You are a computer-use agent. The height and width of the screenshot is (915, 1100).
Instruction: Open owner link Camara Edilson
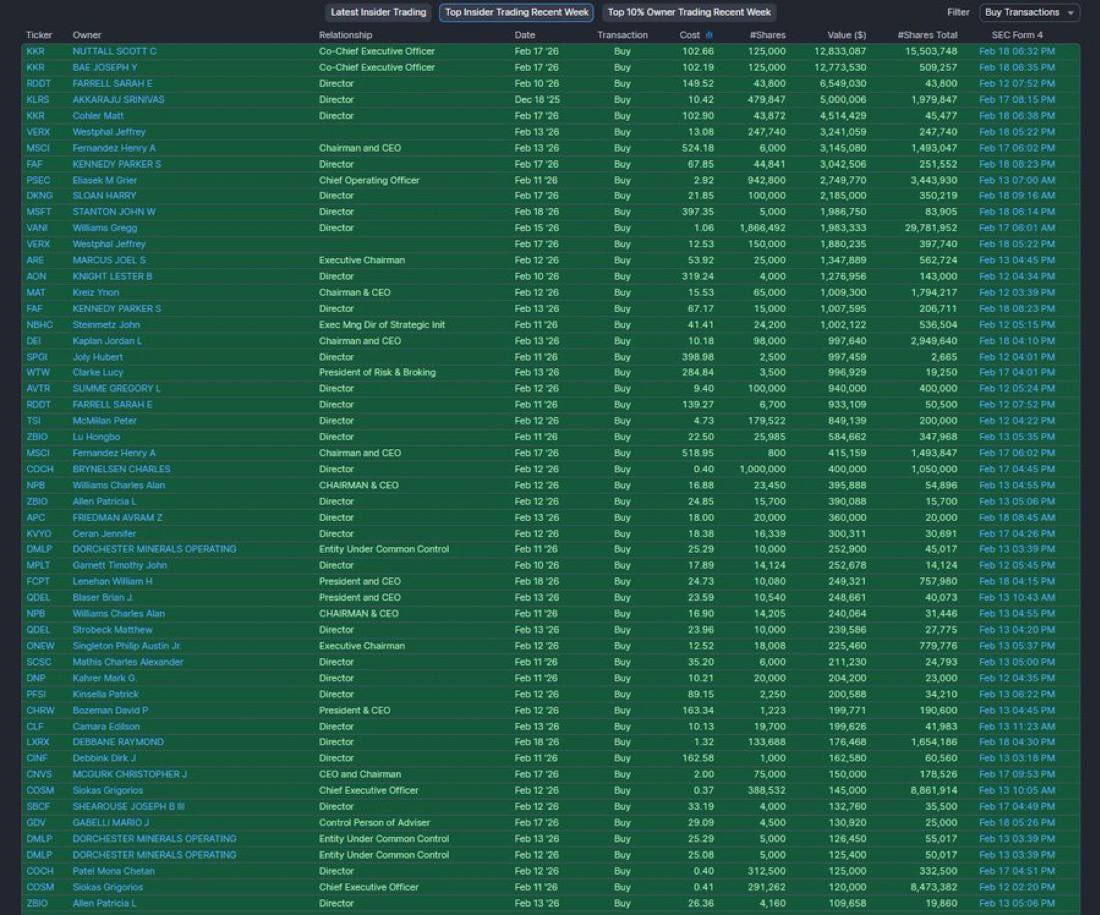click(106, 727)
